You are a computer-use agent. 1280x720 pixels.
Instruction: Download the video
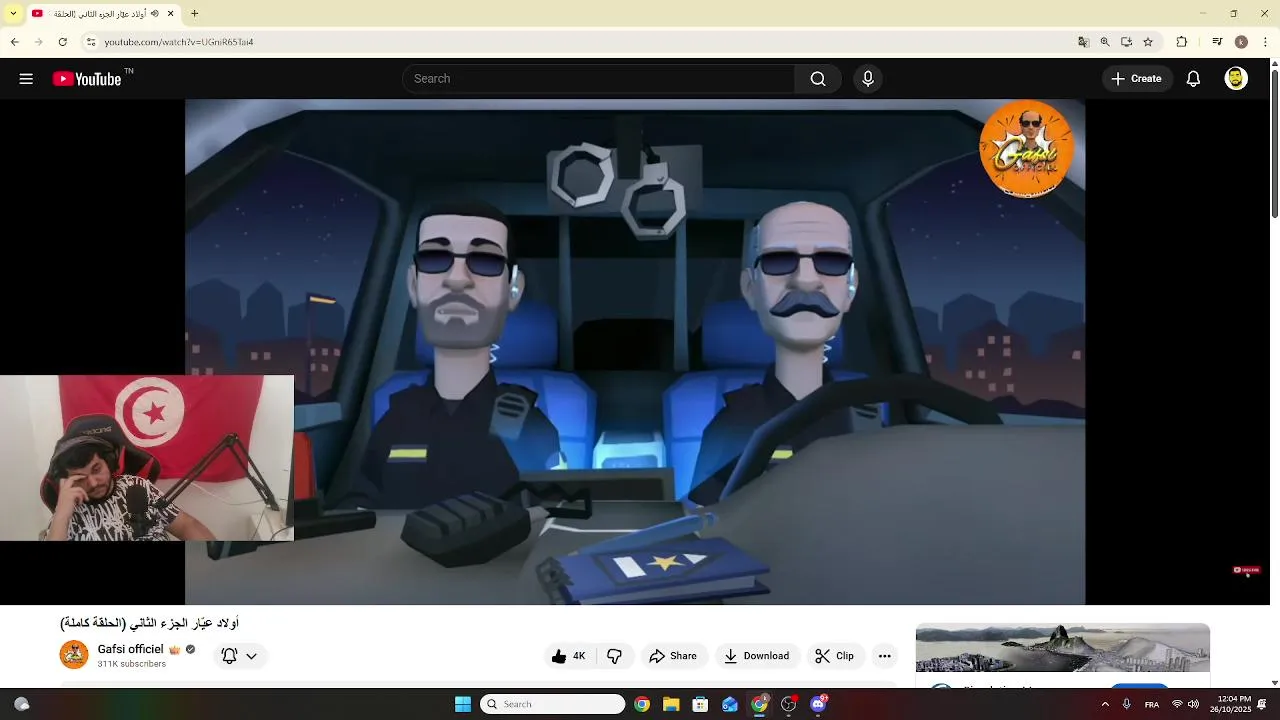[756, 656]
